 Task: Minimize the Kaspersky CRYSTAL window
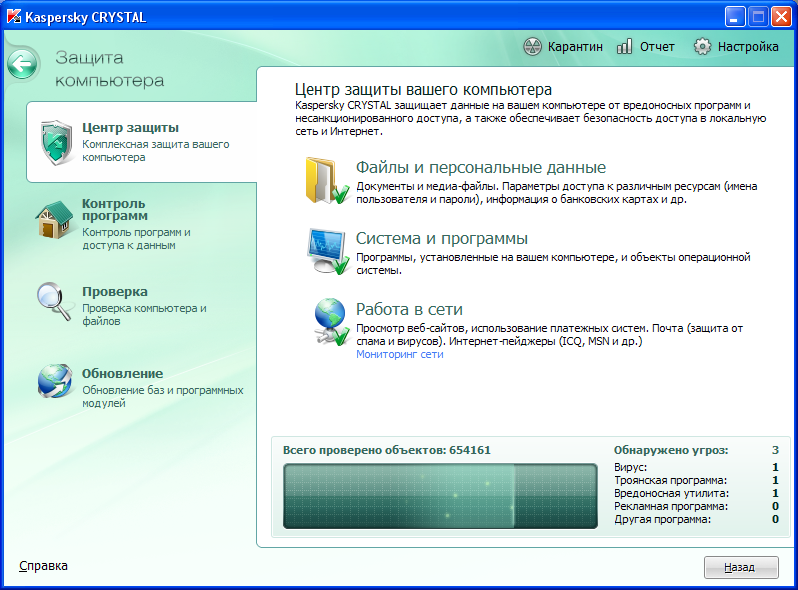(x=734, y=17)
